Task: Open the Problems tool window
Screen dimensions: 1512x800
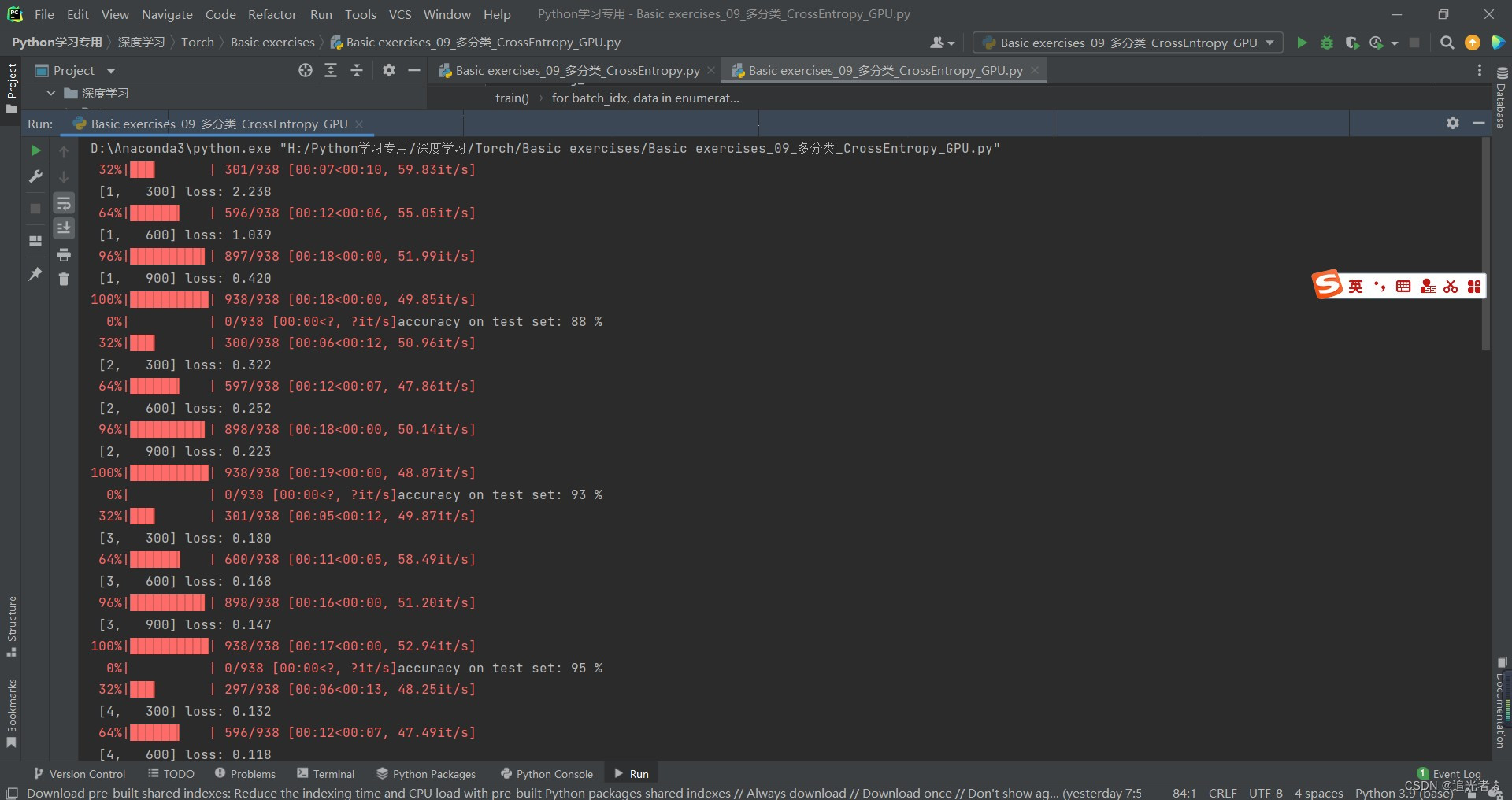Action: (245, 774)
